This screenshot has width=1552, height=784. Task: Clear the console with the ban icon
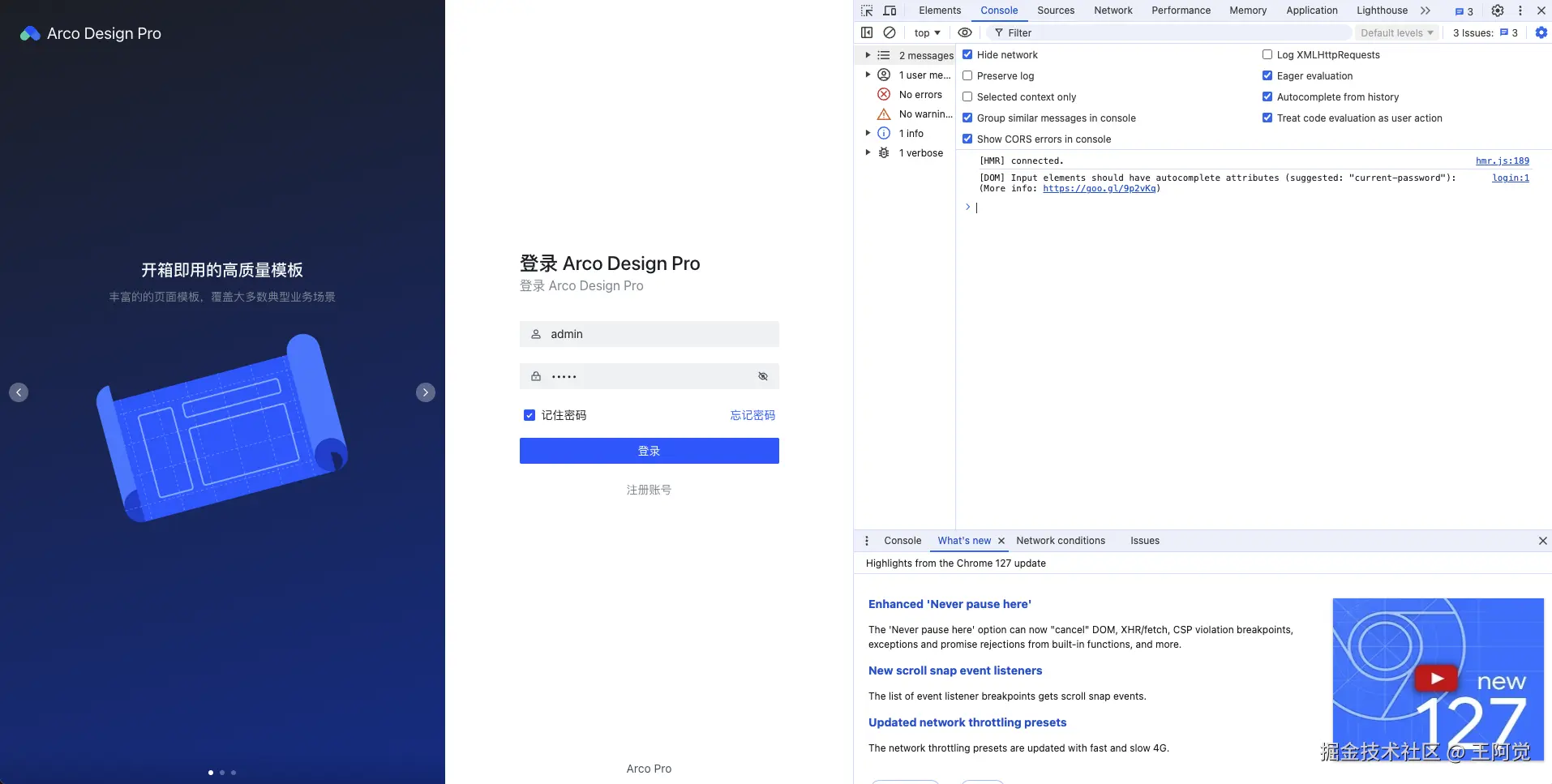[890, 32]
